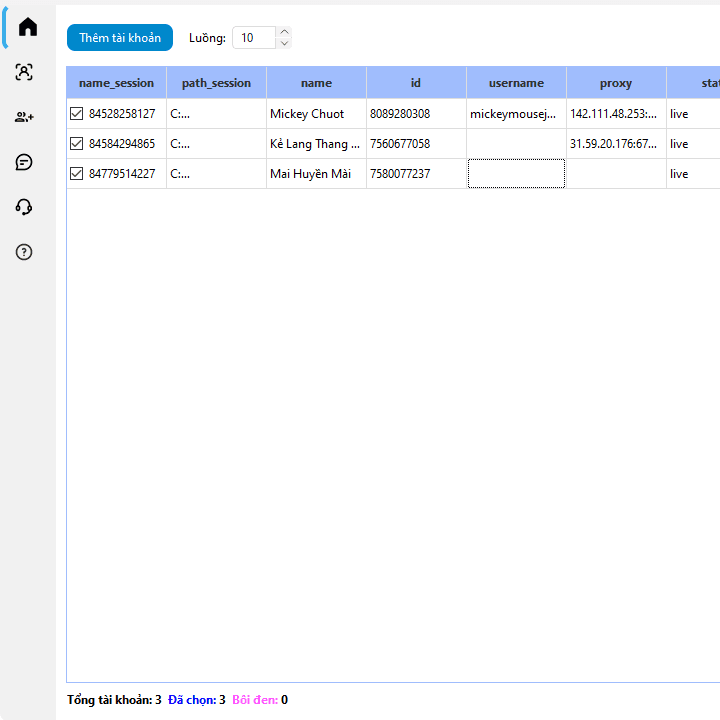The height and width of the screenshot is (720, 720).
Task: Sort by the username column header
Action: click(516, 83)
